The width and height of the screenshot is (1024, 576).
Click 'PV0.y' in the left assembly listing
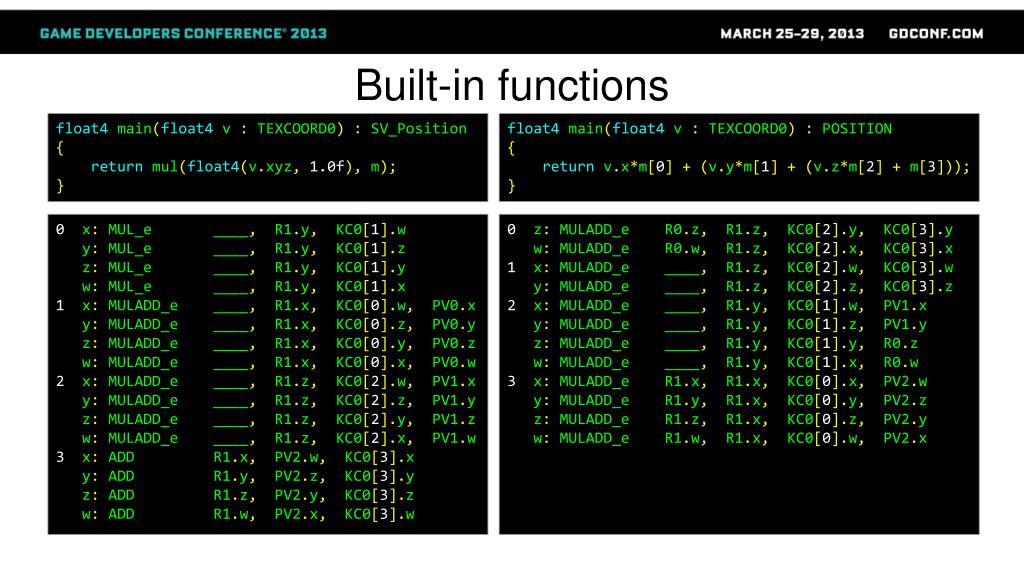click(x=454, y=325)
